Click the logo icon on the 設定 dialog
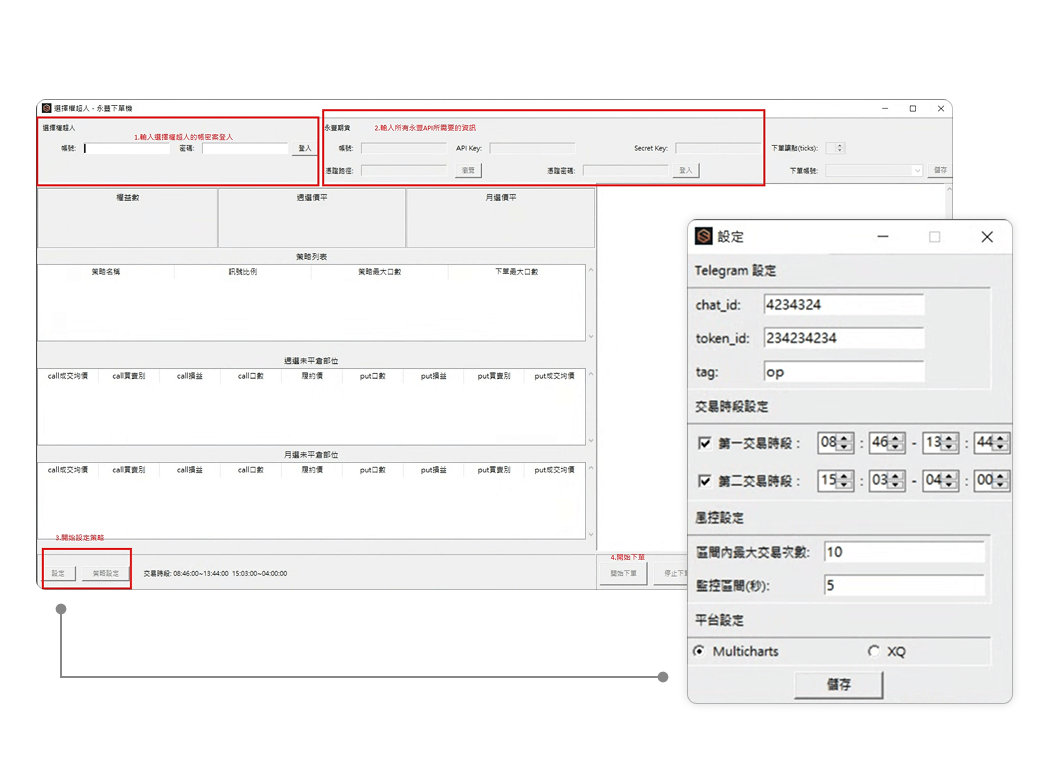1040x780 pixels. pyautogui.click(x=703, y=237)
